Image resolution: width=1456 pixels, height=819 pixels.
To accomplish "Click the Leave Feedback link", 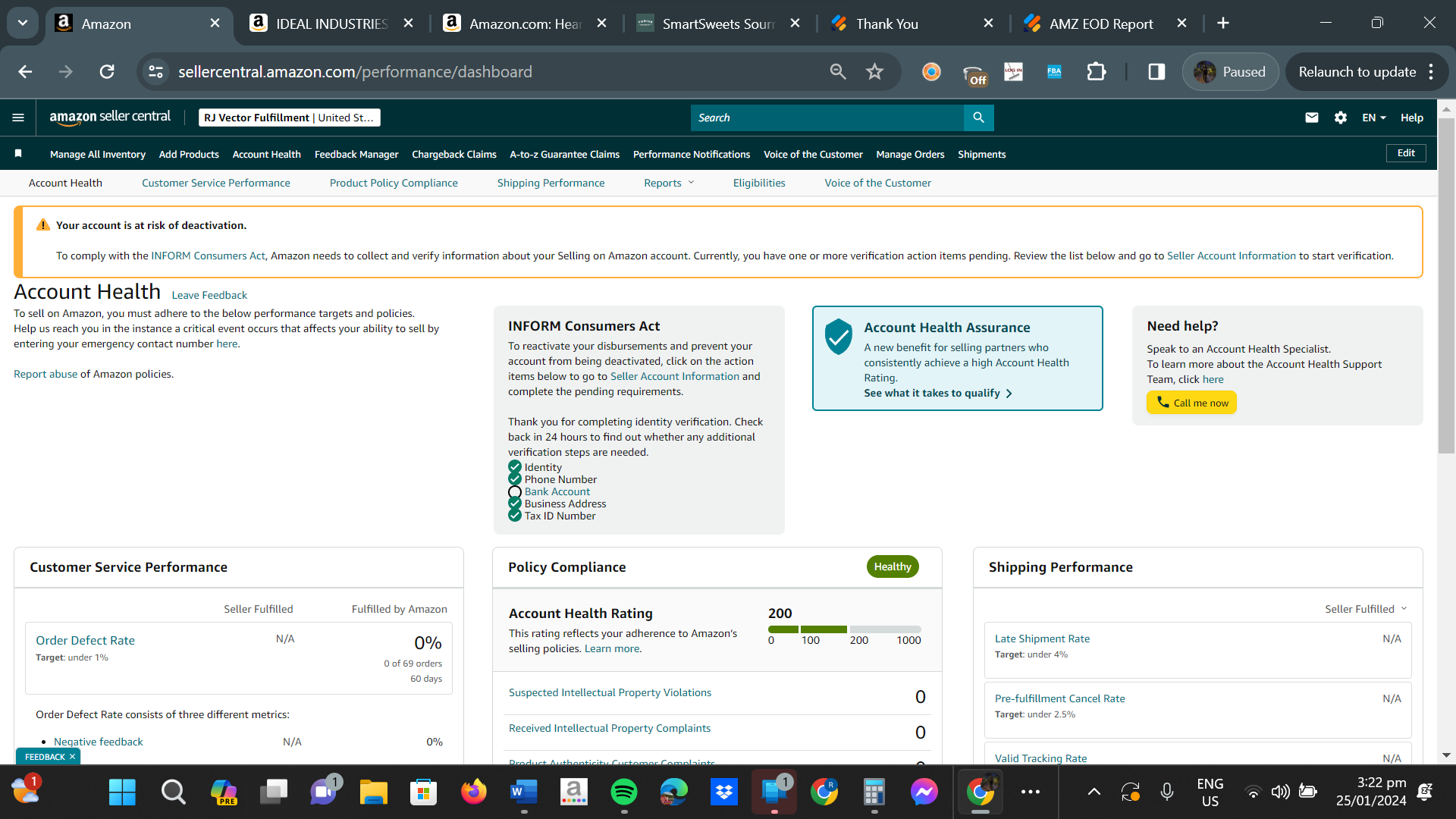I will (209, 295).
